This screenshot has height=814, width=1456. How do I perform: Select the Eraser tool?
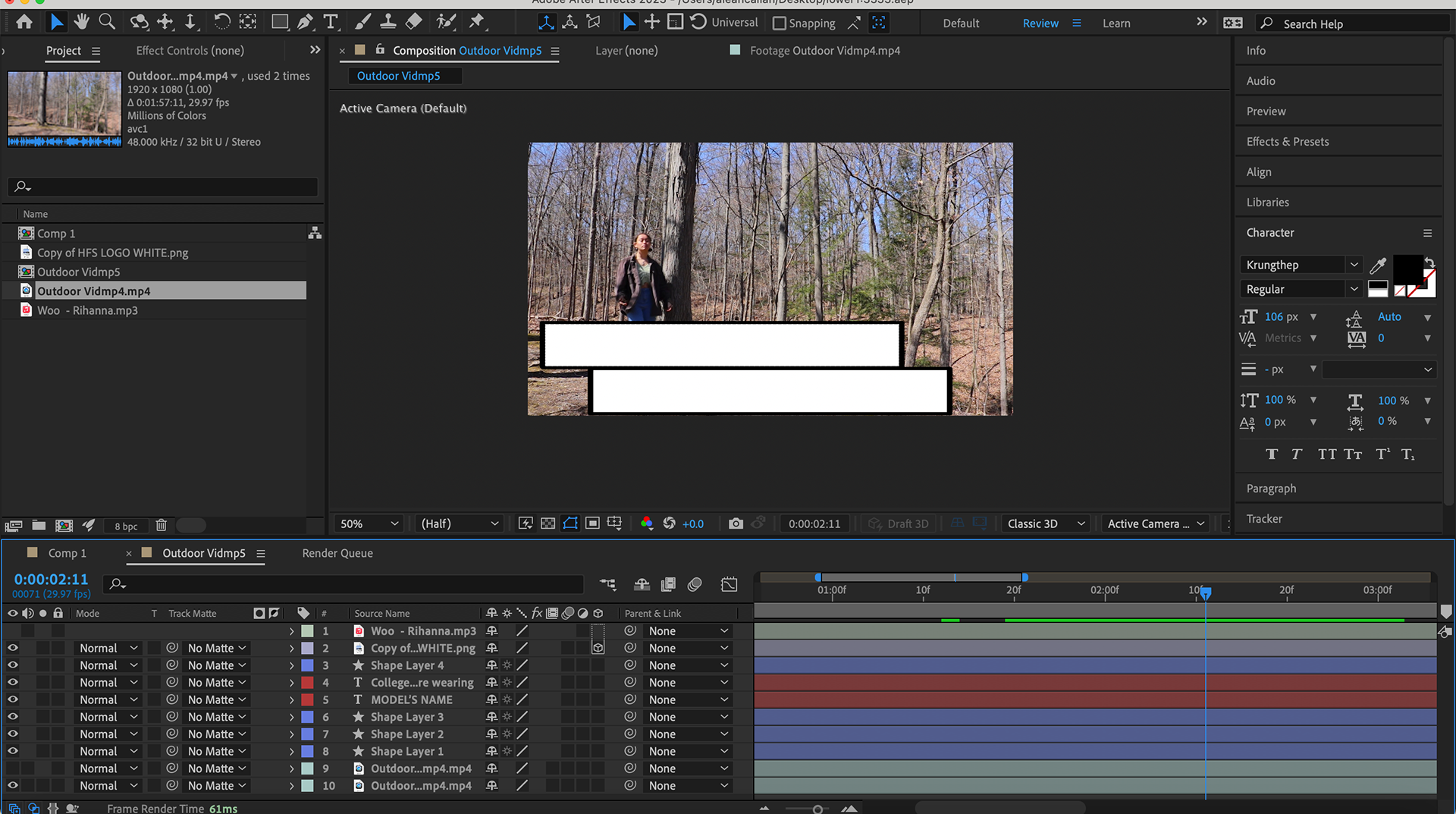pos(413,22)
